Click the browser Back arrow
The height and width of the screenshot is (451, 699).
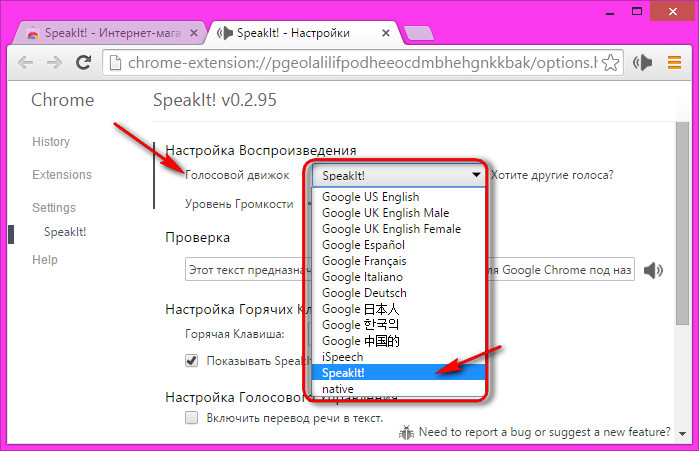[25, 63]
